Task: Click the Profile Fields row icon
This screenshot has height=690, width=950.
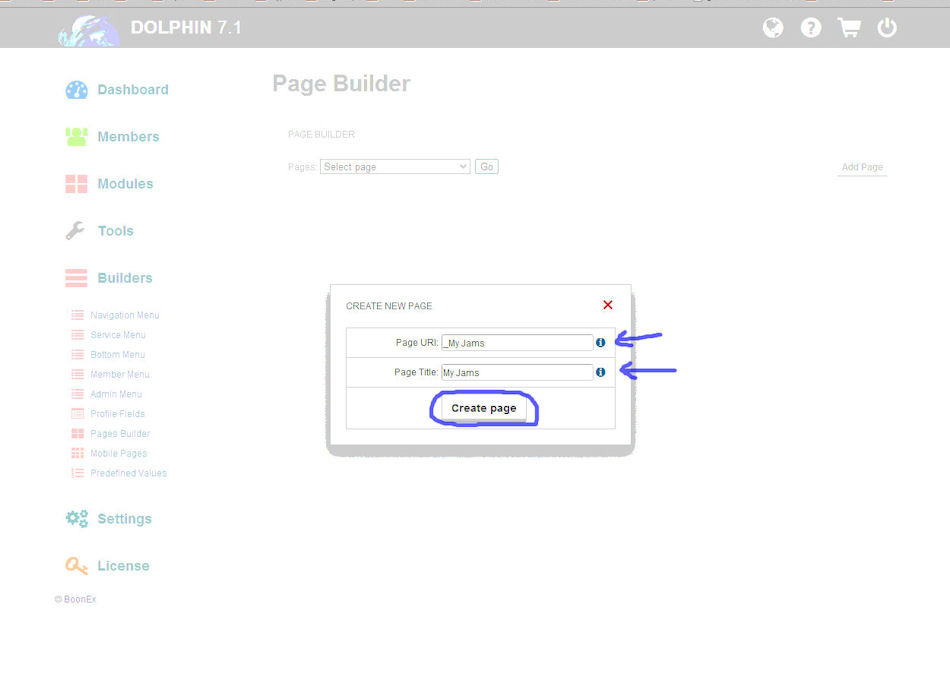Action: 78,414
